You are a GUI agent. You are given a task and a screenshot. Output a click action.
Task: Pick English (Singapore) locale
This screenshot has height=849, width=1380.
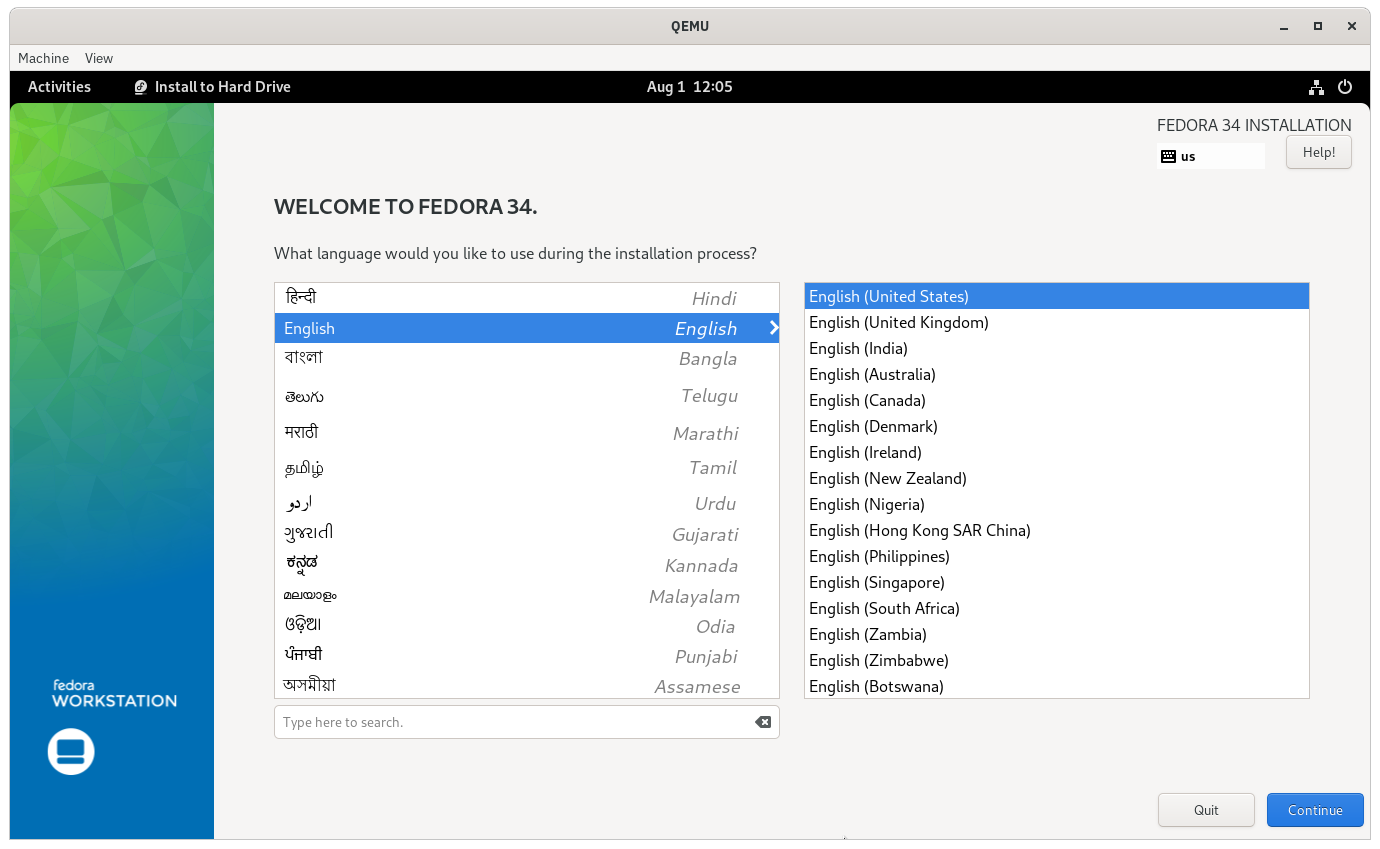(x=1057, y=582)
